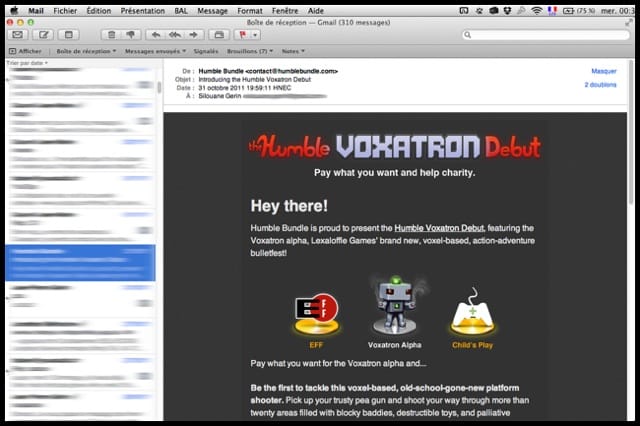This screenshot has width=640, height=426.
Task: Forward the message with the right-arrow icon
Action: (194, 35)
